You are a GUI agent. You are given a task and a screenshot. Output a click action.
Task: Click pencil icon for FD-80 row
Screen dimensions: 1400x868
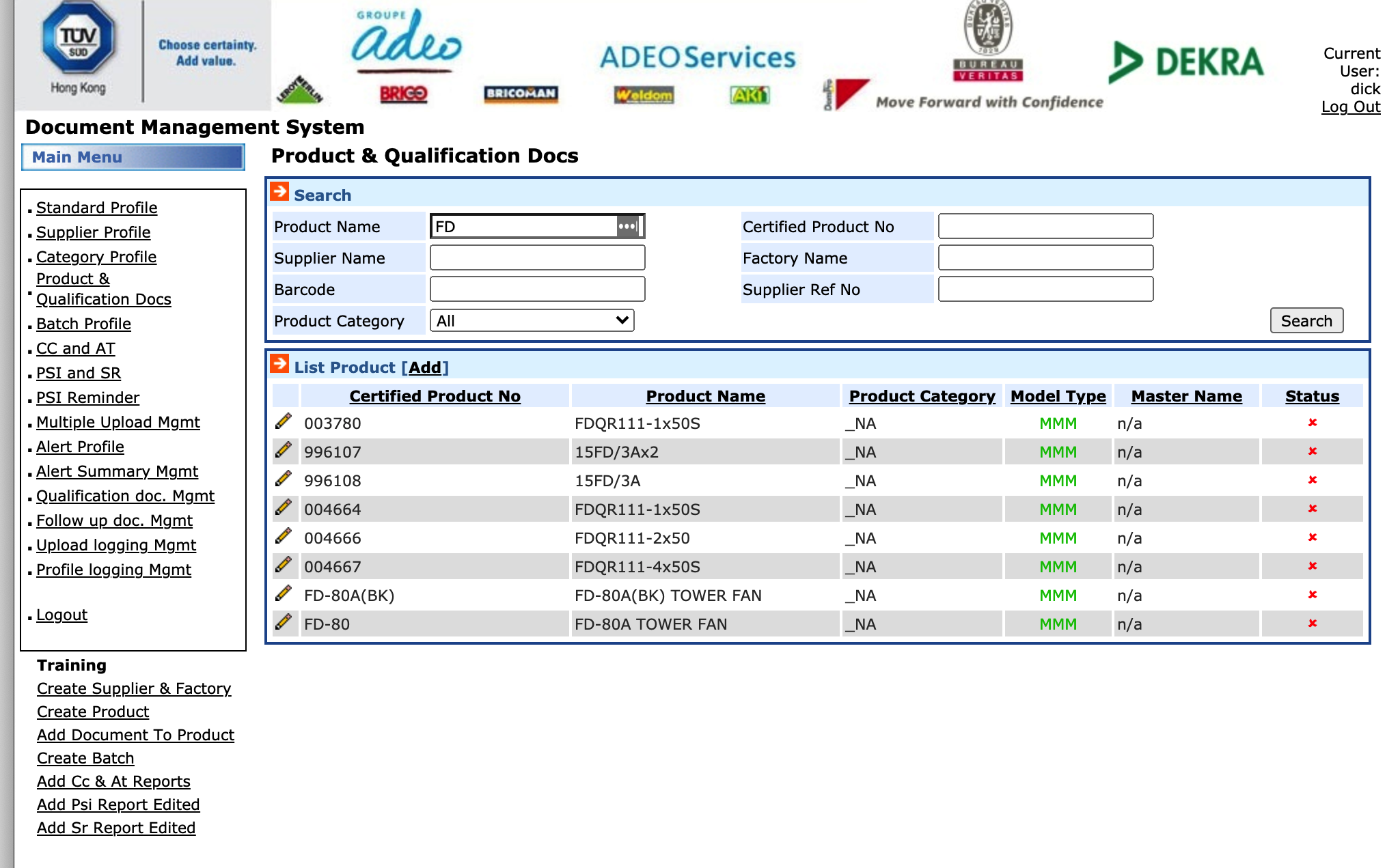tap(284, 622)
